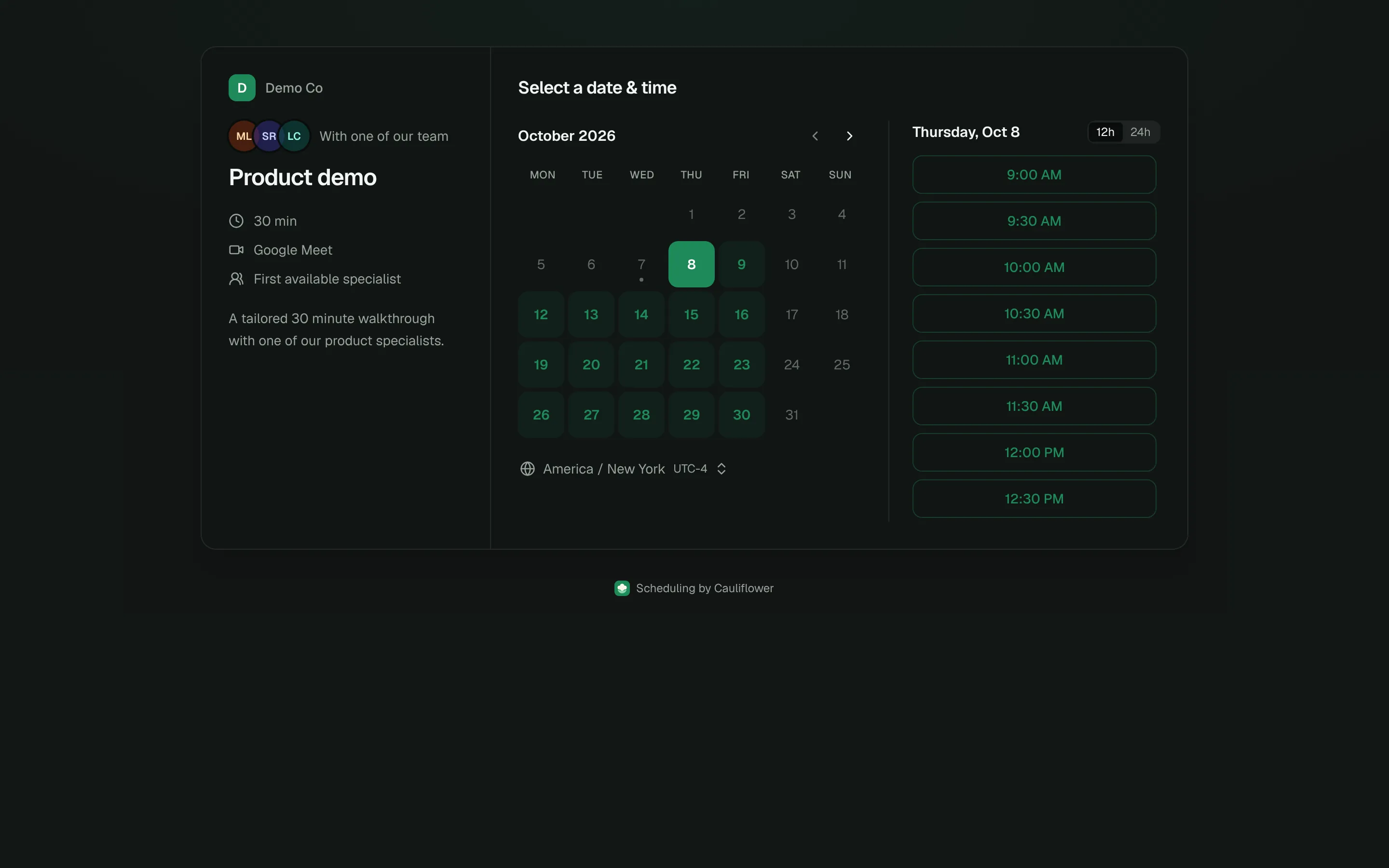Click the clock icon beside 30 min
Screen dimensions: 1389x868
[x=236, y=221]
